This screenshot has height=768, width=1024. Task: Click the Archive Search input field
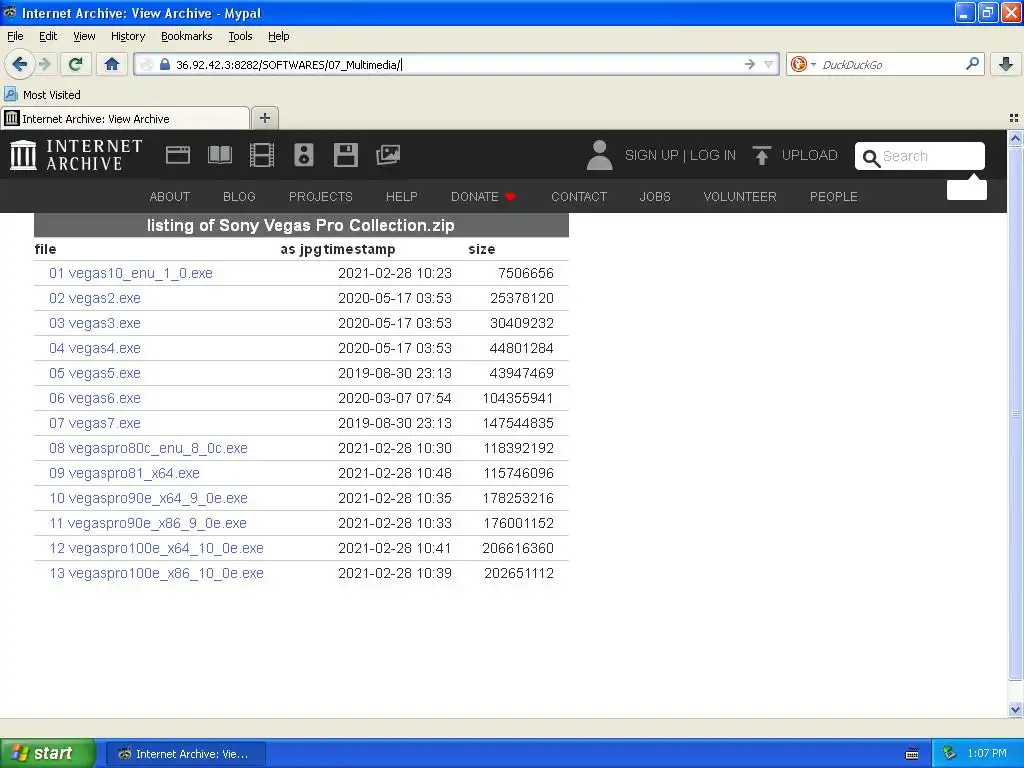920,156
